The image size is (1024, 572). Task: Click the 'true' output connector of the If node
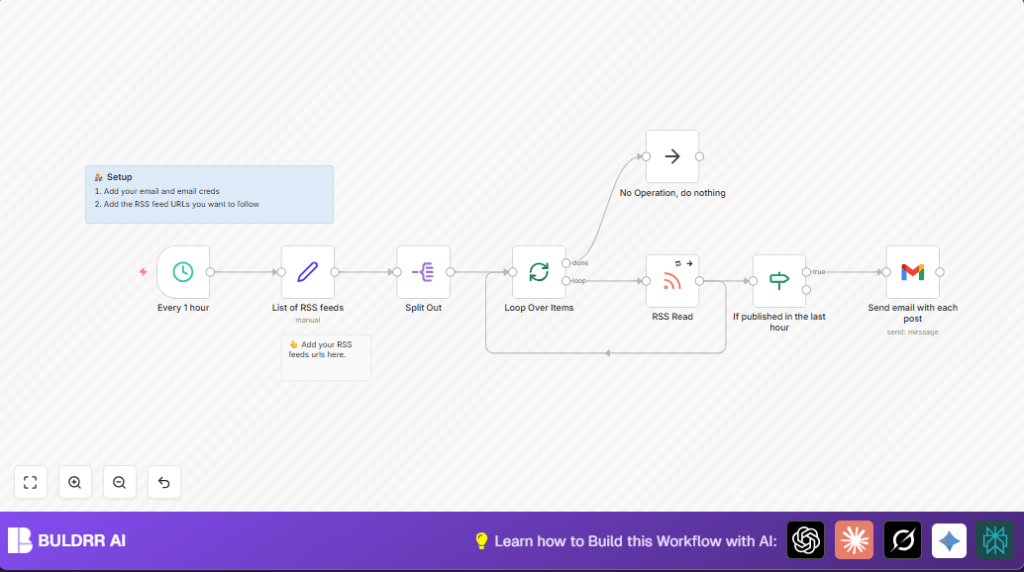coord(806,272)
